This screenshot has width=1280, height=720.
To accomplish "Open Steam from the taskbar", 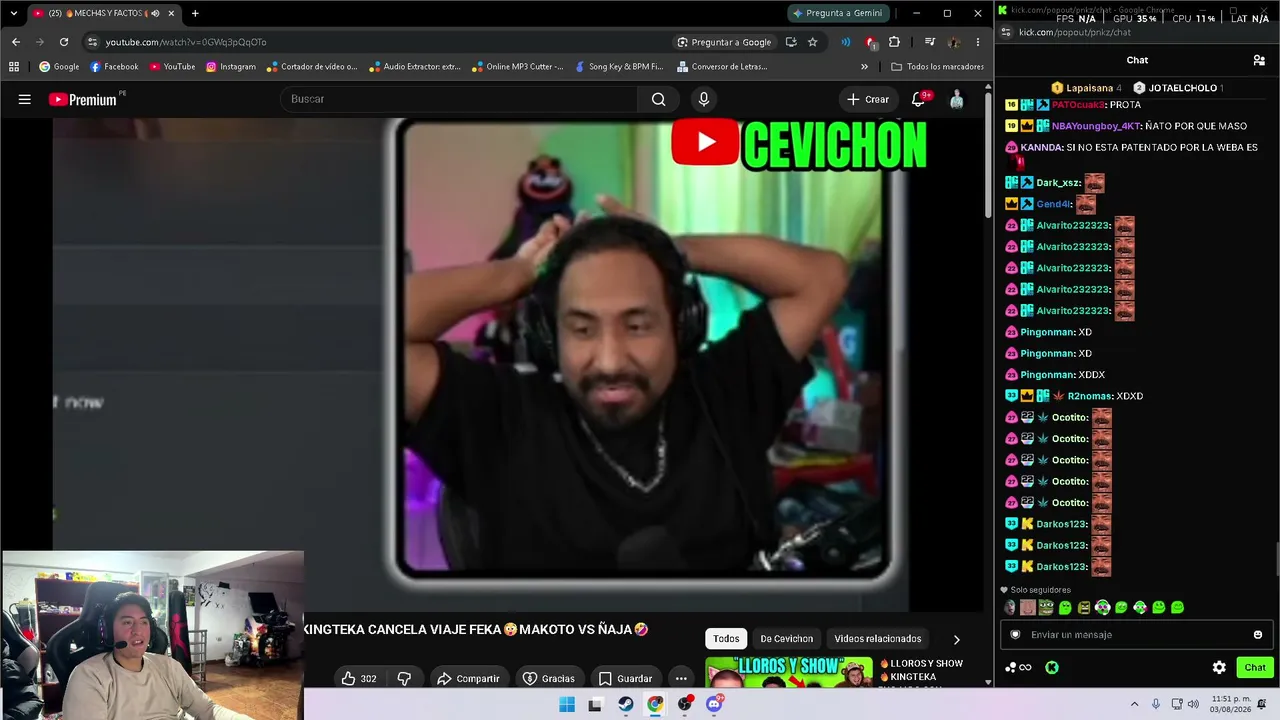I will 625,704.
